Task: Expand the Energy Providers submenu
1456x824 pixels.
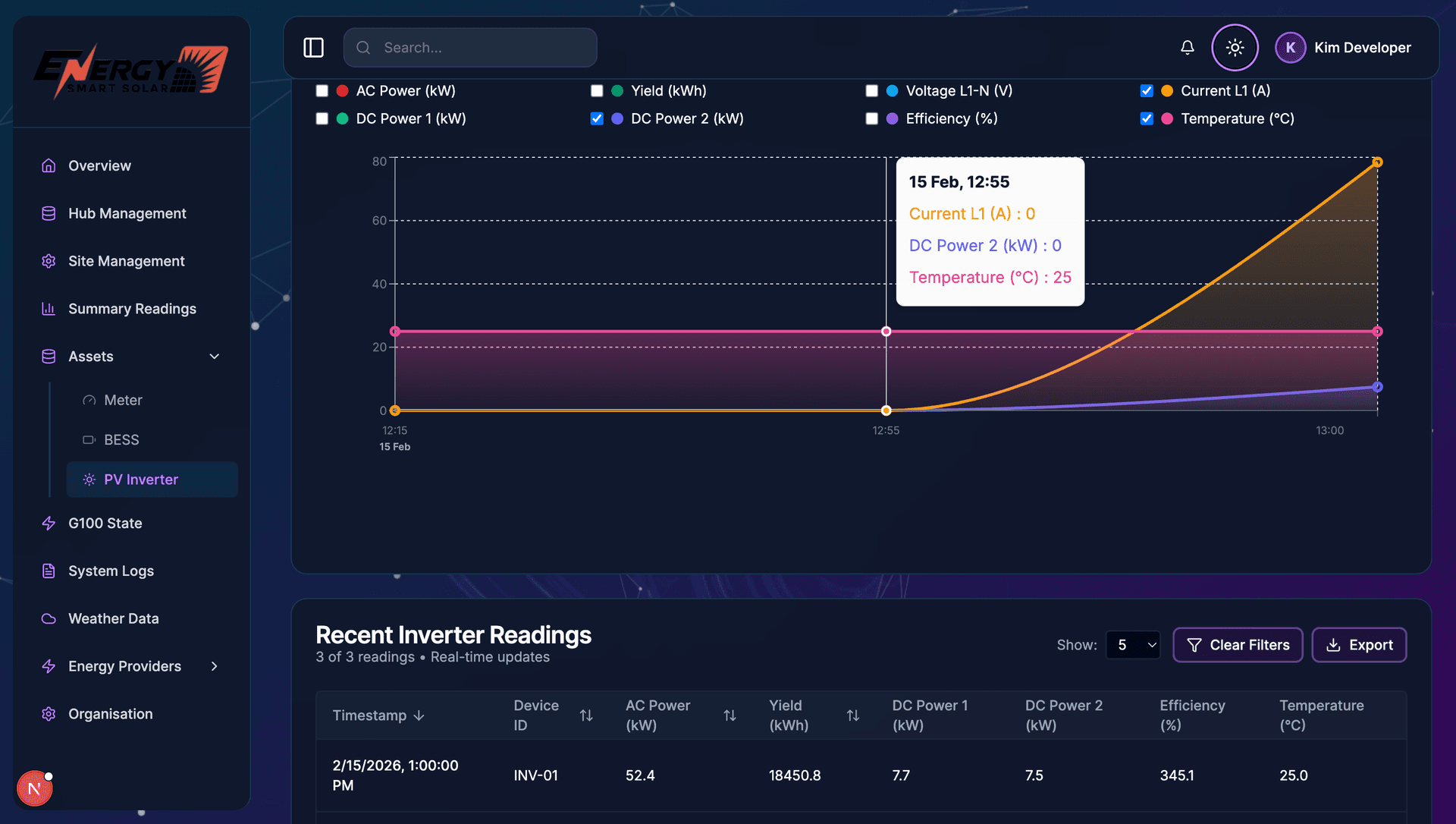Action: point(215,666)
